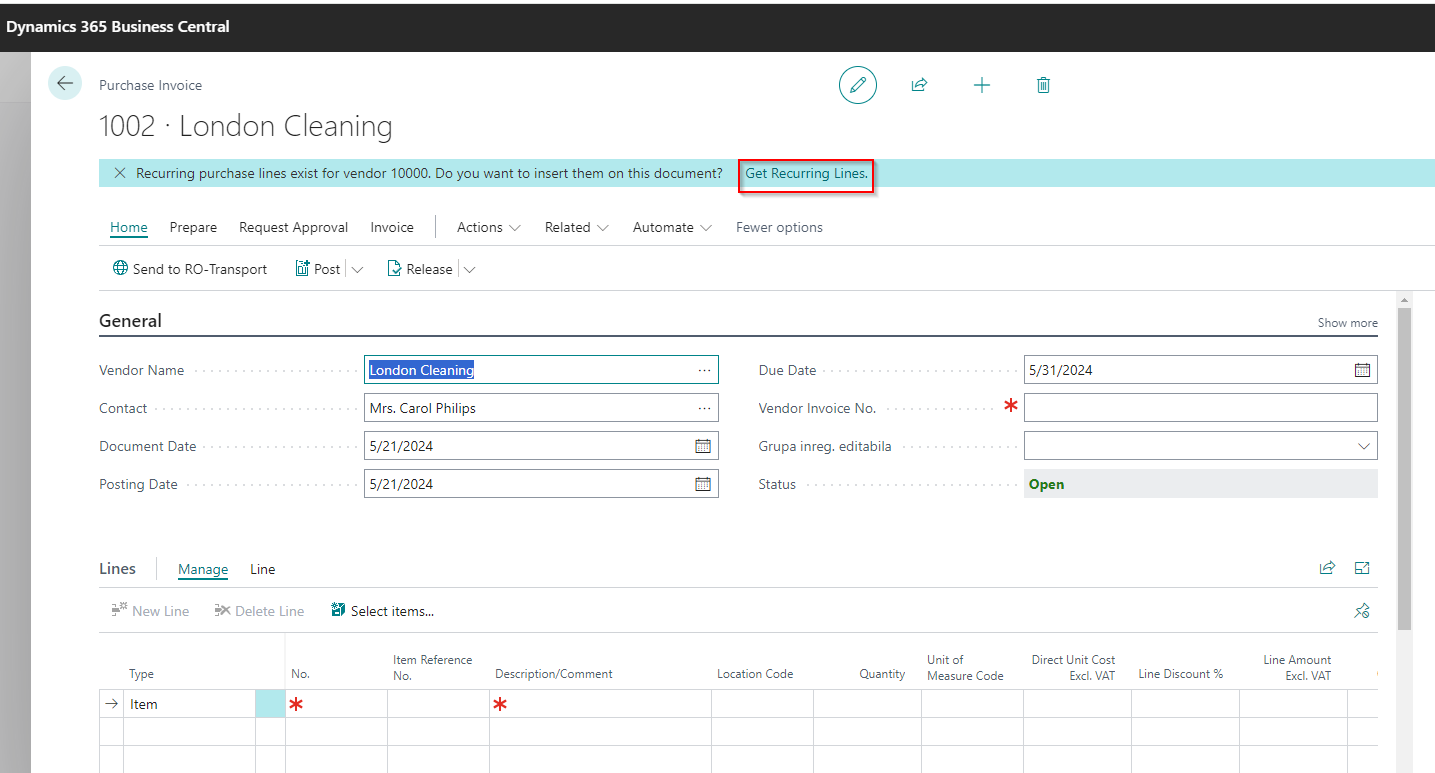Open the Request Approval tab
This screenshot has height=773, width=1435.
[293, 227]
